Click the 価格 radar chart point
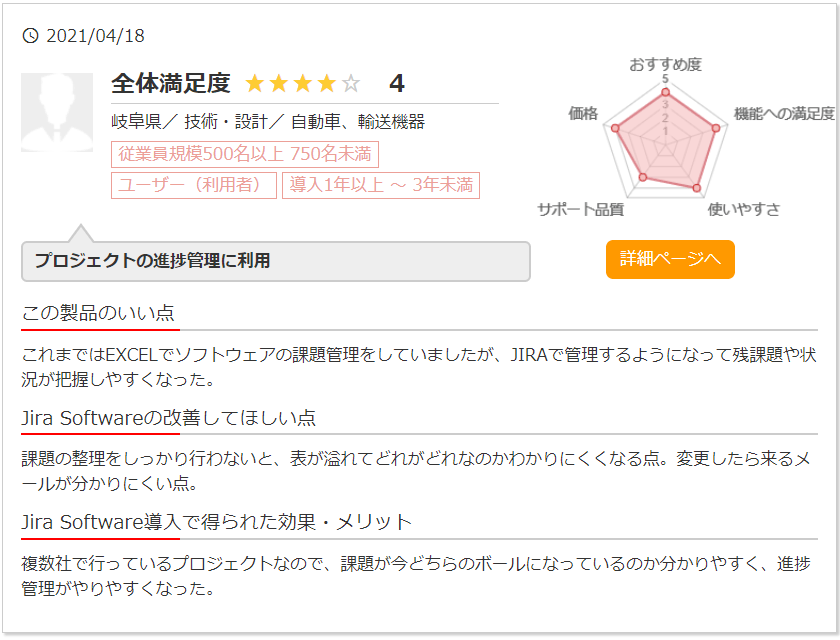The width and height of the screenshot is (840, 640). click(615, 128)
